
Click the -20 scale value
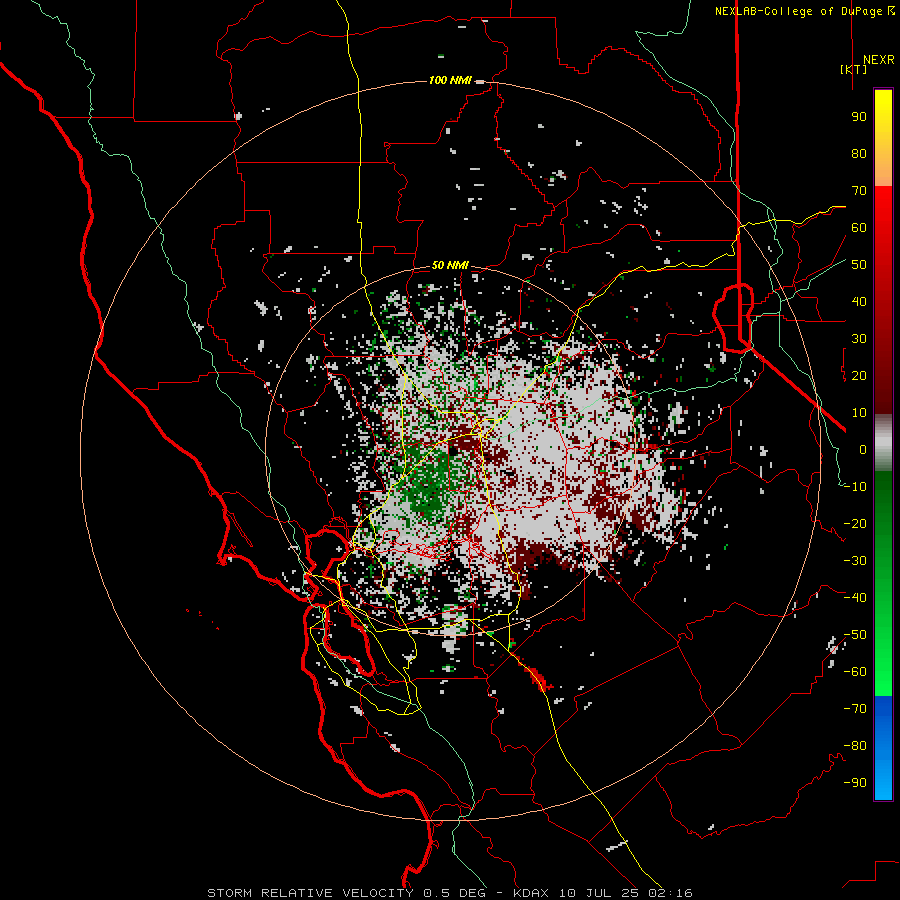[855, 523]
